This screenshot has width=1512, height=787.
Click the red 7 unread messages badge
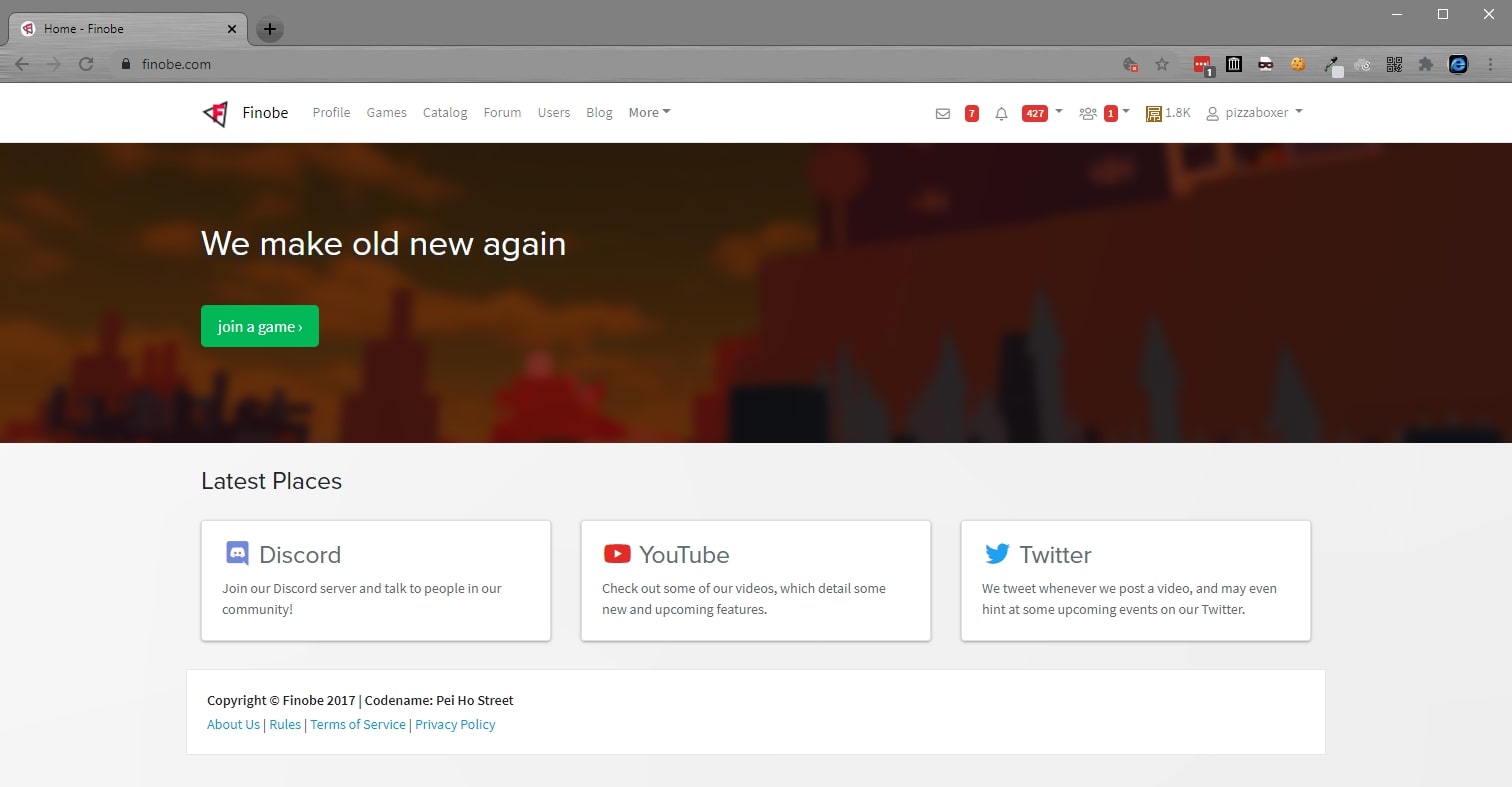coord(972,114)
